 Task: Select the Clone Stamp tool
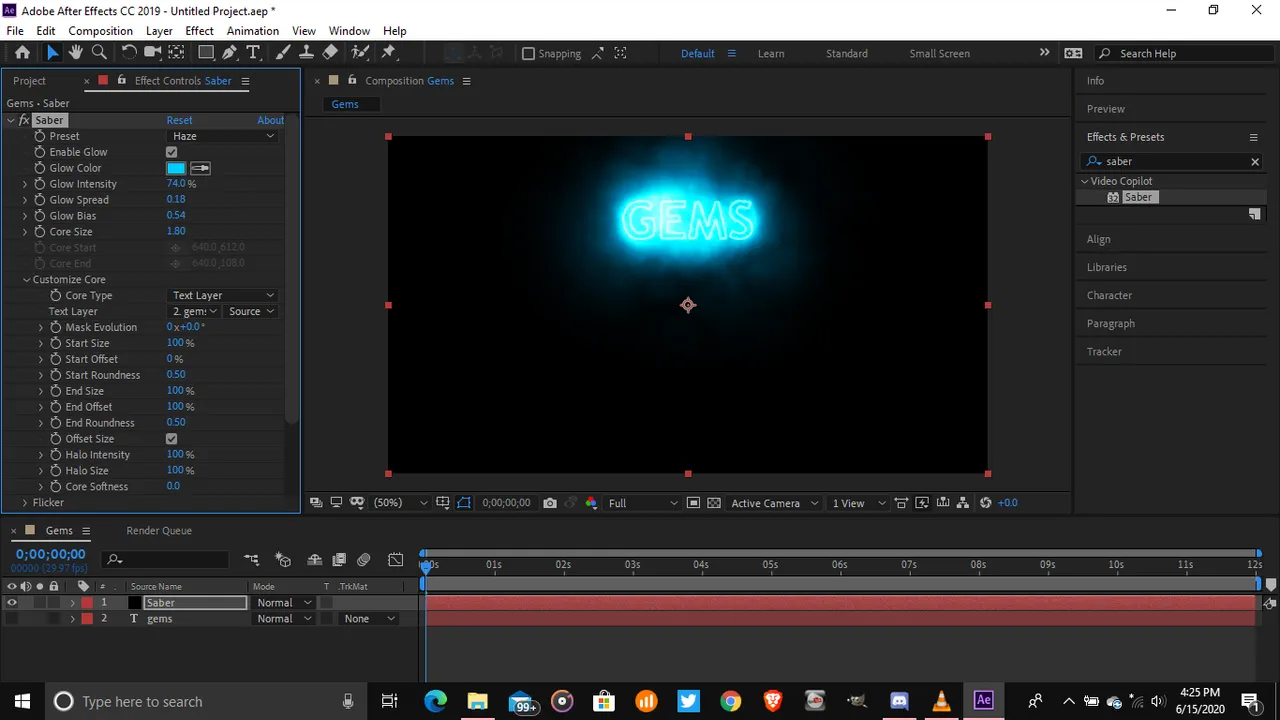tap(306, 53)
